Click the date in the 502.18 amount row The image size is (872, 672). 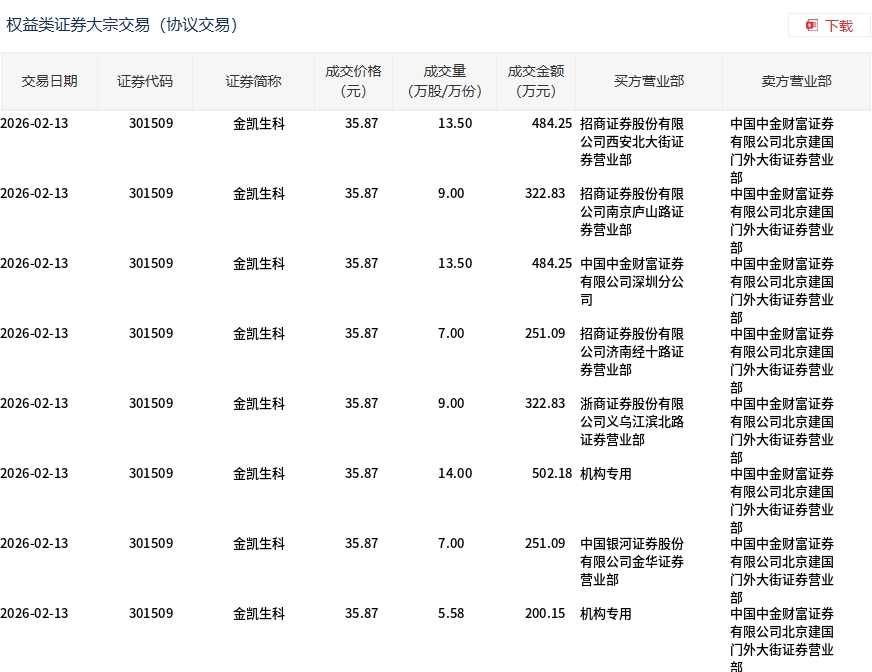point(34,473)
